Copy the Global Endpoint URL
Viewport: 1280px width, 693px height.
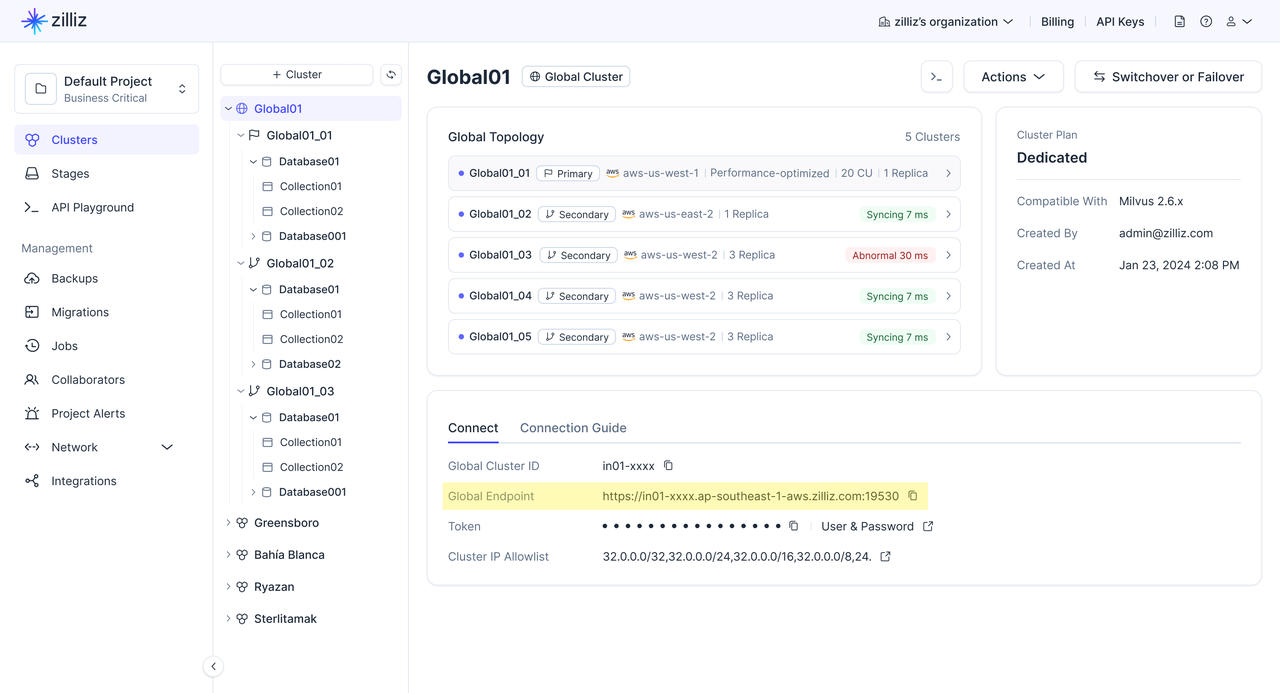pyautogui.click(x=912, y=496)
